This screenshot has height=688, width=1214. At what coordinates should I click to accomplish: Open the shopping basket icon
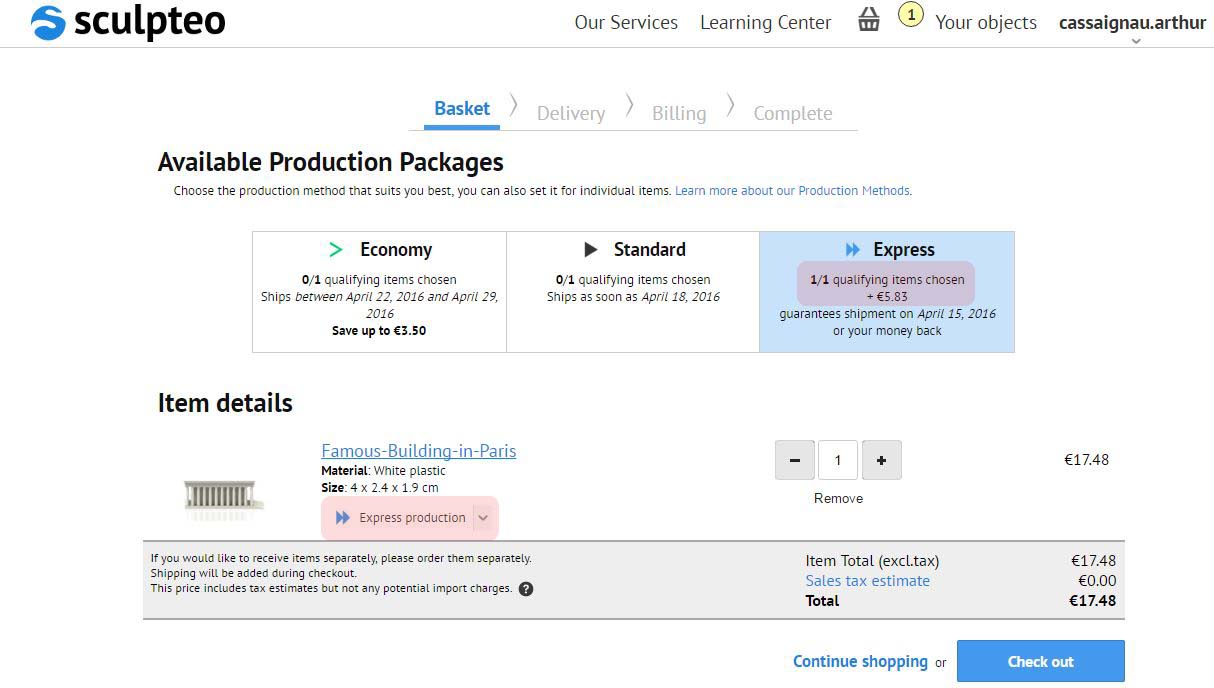[x=869, y=20]
